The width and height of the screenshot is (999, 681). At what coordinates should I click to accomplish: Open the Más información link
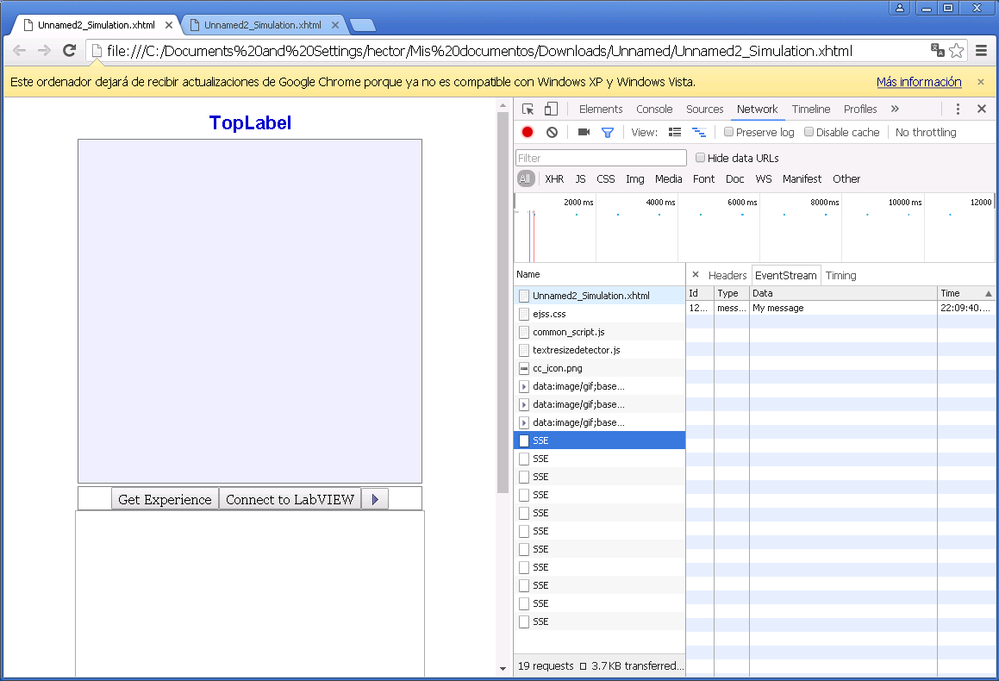(919, 82)
